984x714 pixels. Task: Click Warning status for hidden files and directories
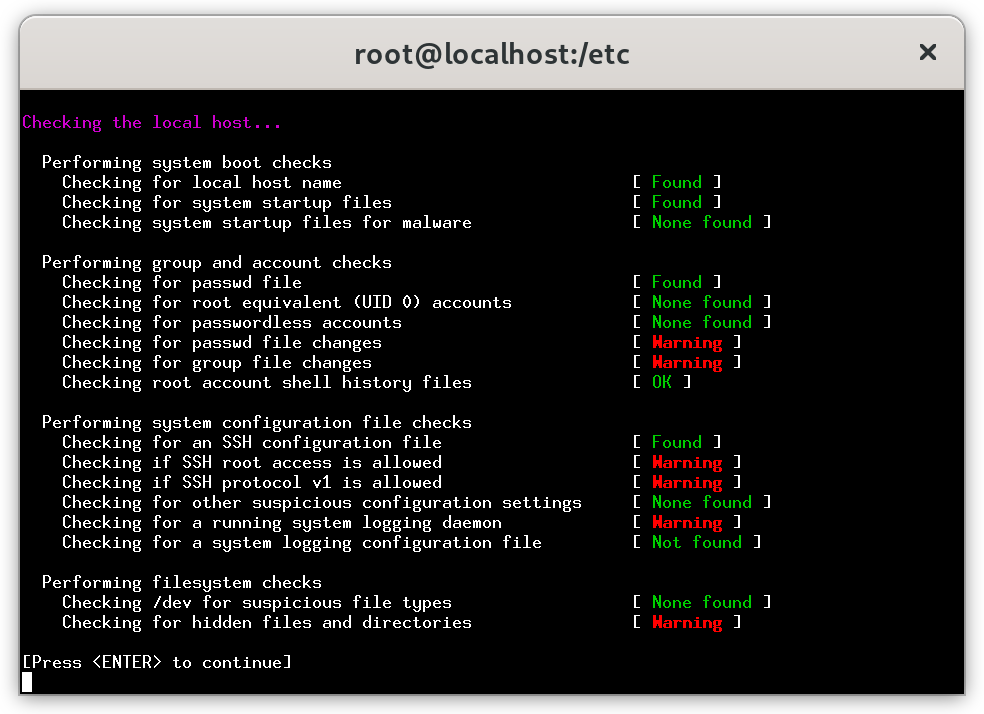tap(687, 622)
